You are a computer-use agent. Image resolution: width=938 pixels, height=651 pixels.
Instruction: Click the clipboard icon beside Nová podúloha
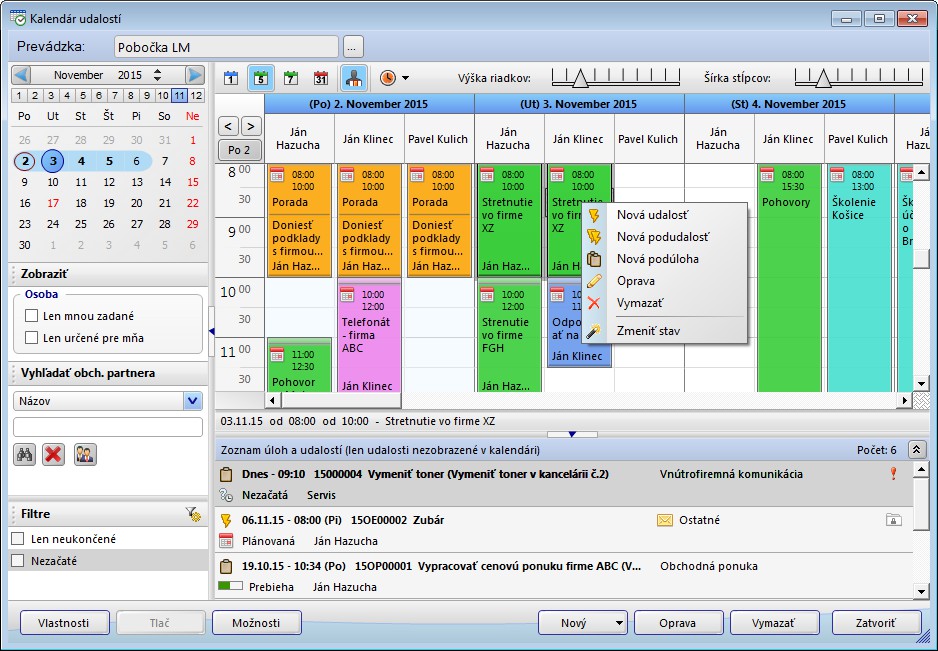pos(594,259)
